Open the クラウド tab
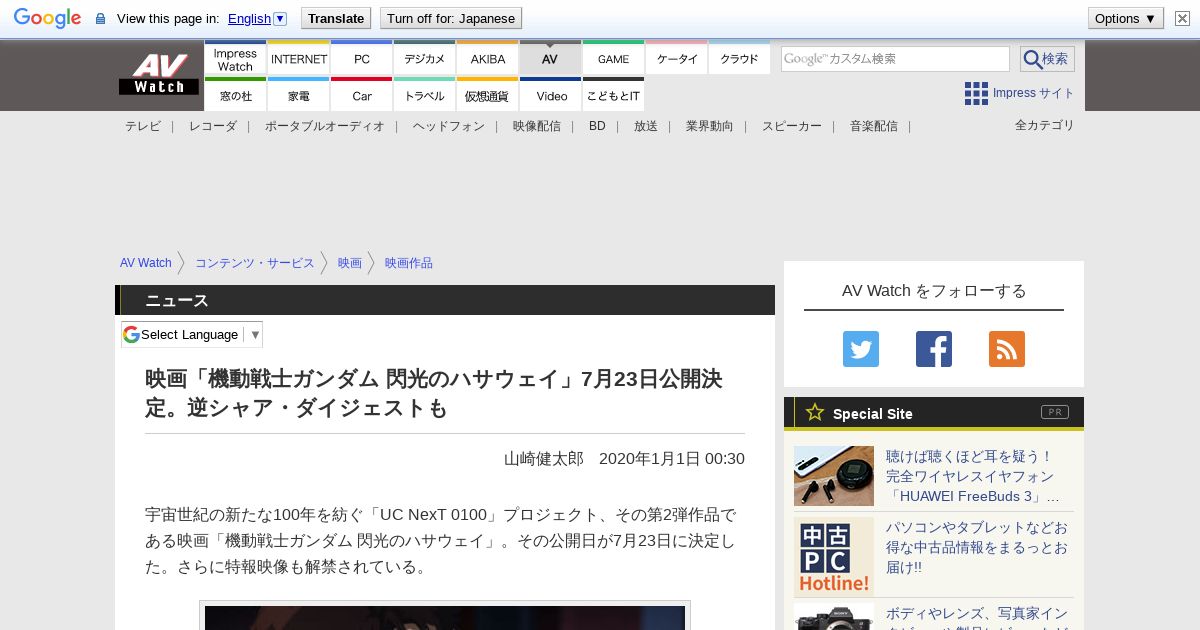The height and width of the screenshot is (630, 1200). 739,58
